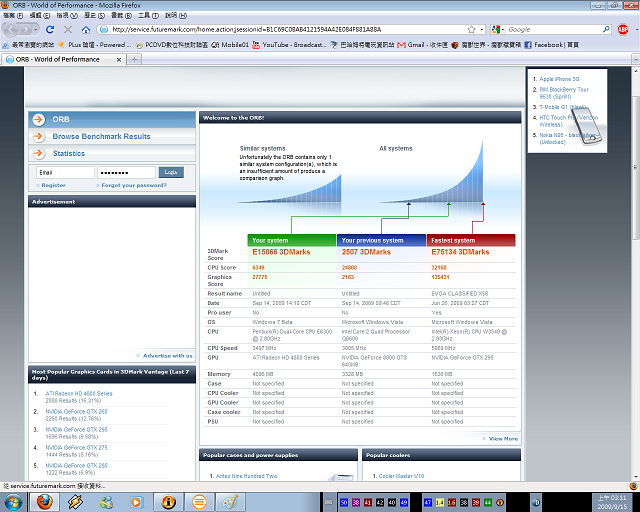Open the first menu bar item (F)
The height and width of the screenshot is (512, 640).
[13, 16]
